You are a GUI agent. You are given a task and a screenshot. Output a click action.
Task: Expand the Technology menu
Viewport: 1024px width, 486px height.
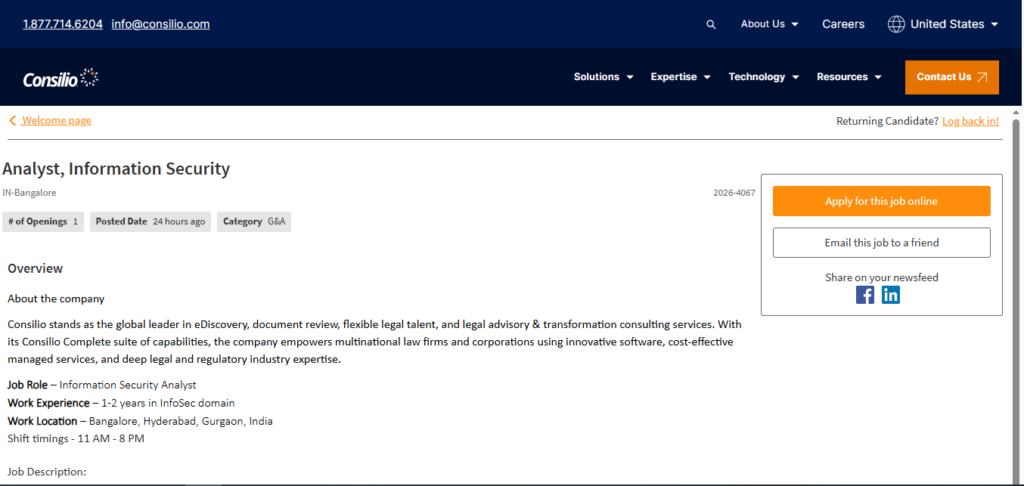(764, 77)
